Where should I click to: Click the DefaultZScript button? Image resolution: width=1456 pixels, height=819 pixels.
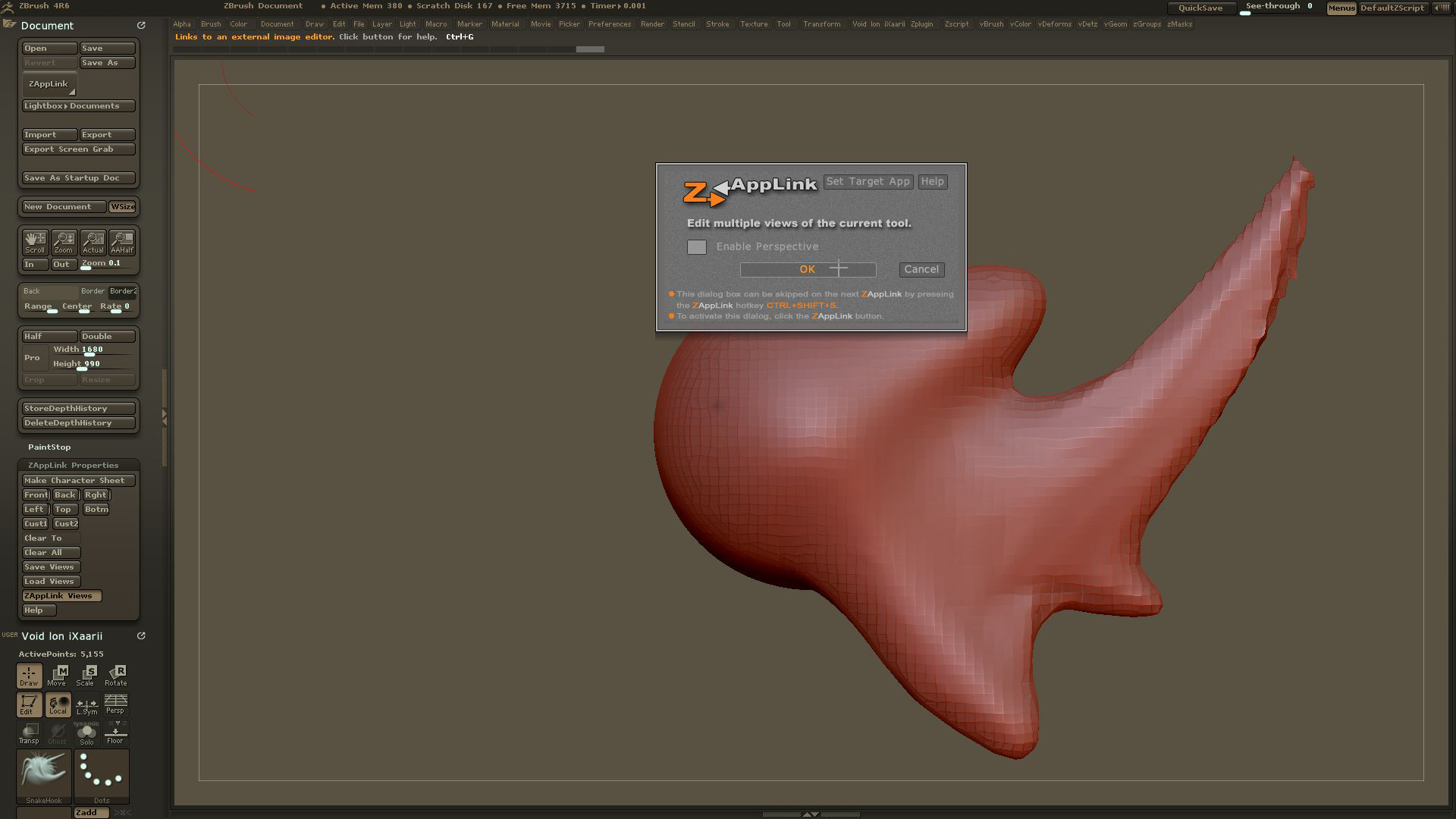click(1393, 8)
